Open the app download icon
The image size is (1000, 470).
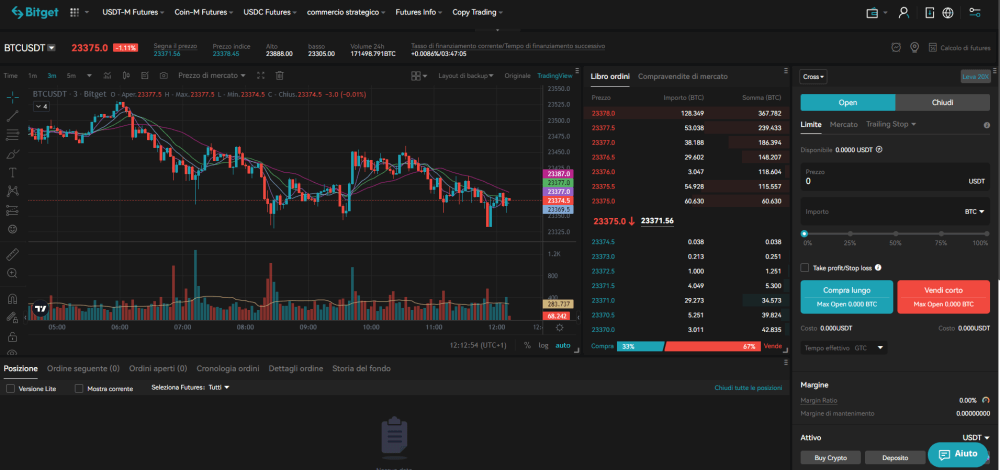(930, 12)
